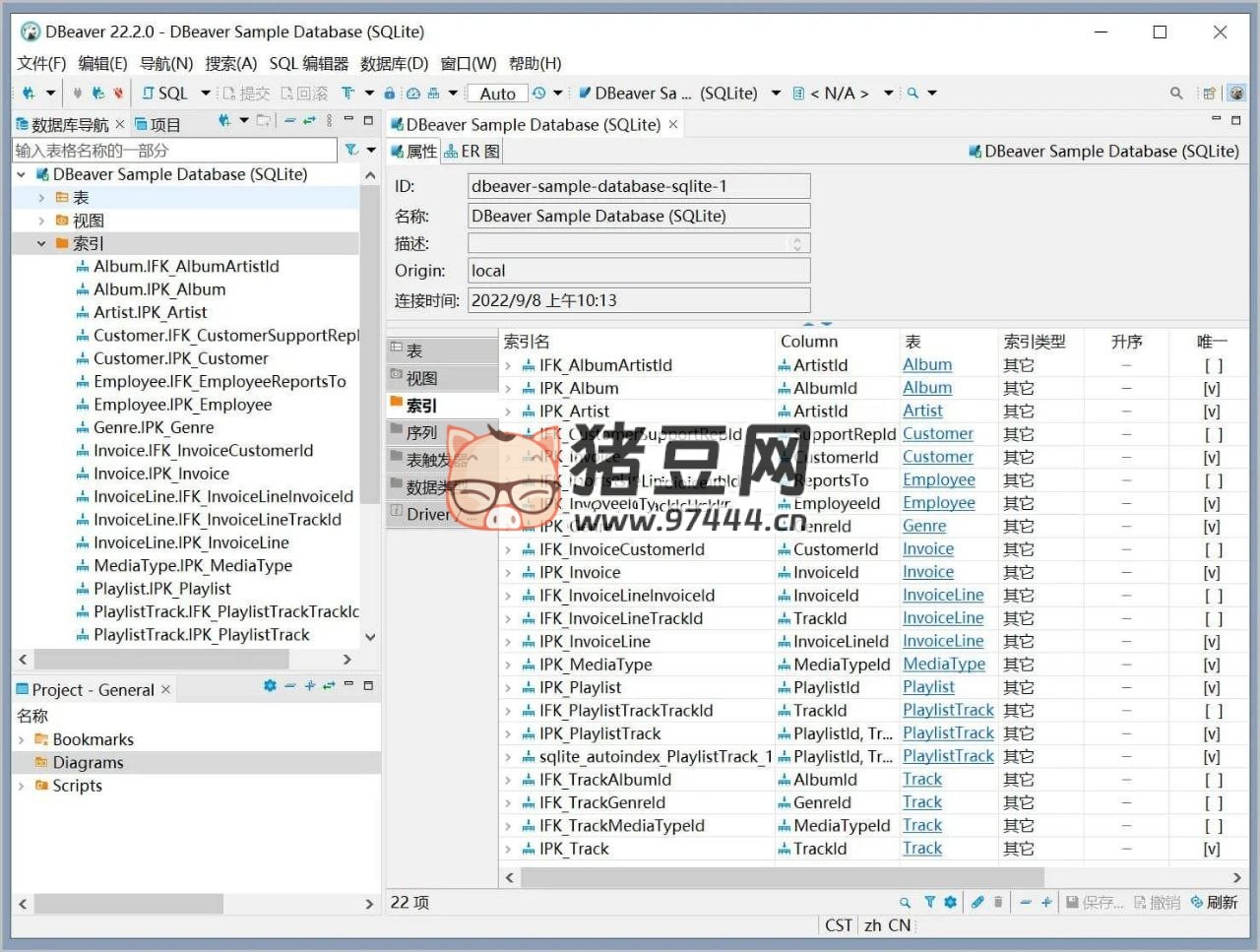Image resolution: width=1260 pixels, height=952 pixels.
Task: Click the new connection plug icon
Action: (x=28, y=94)
